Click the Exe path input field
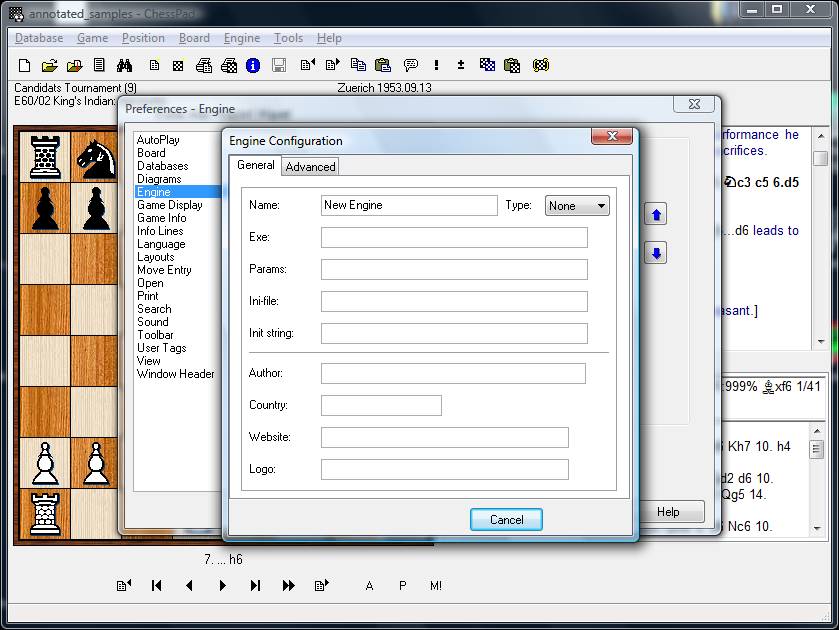839x630 pixels. coord(453,238)
